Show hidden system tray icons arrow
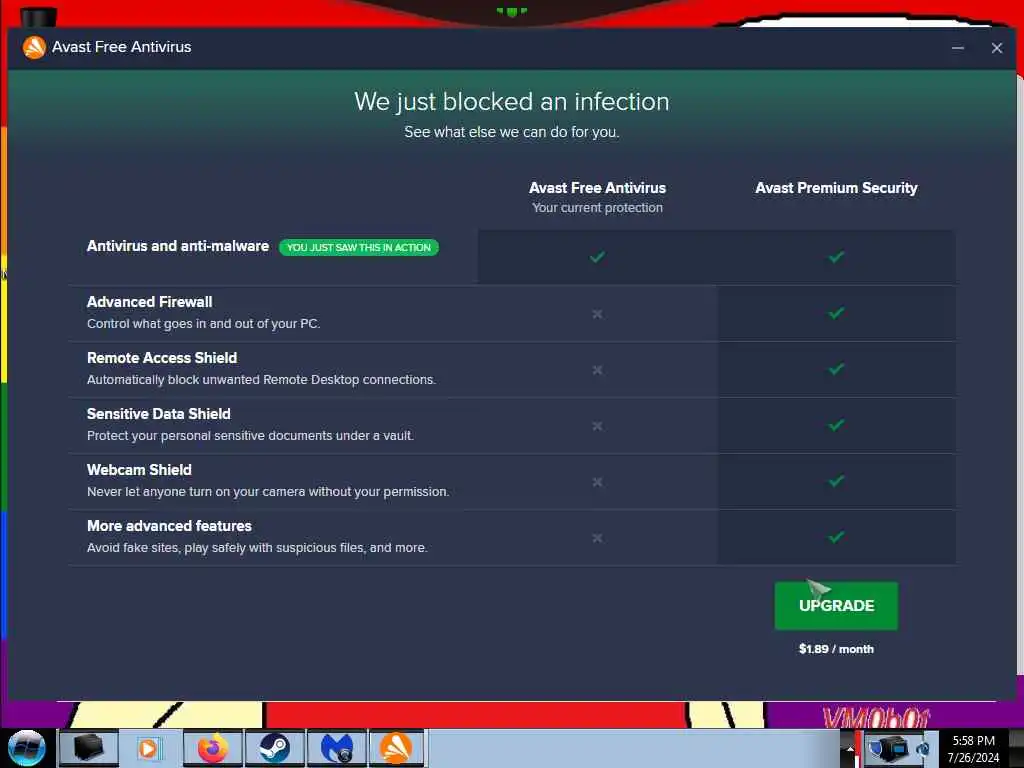1024x768 pixels. coord(850,748)
